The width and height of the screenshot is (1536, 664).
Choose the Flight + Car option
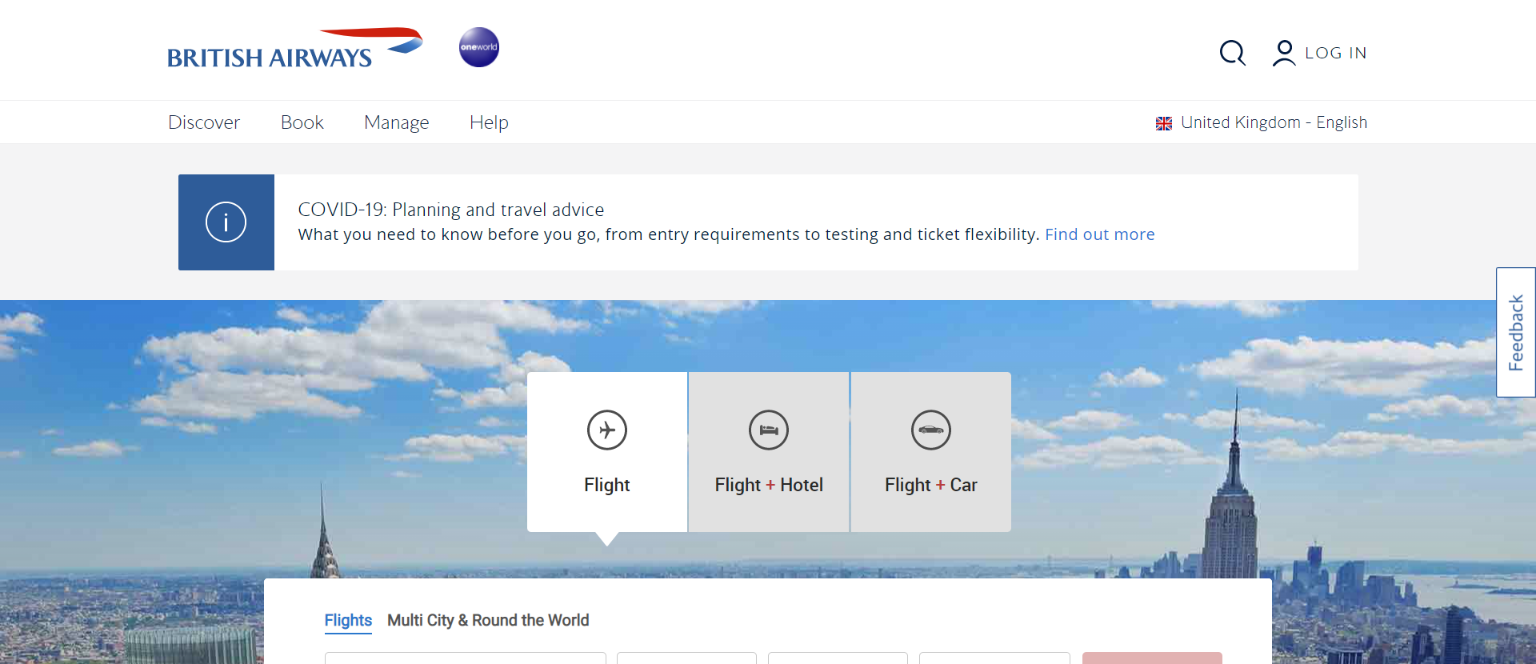point(931,452)
